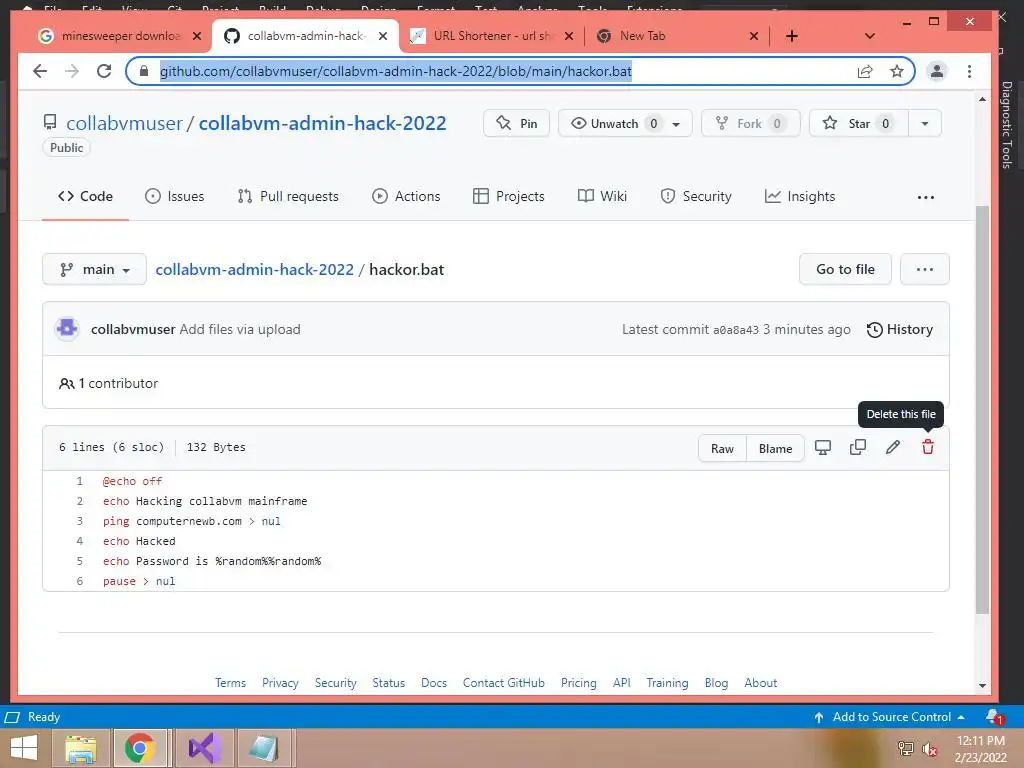Open the Code tab
The height and width of the screenshot is (768, 1024).
[x=86, y=196]
